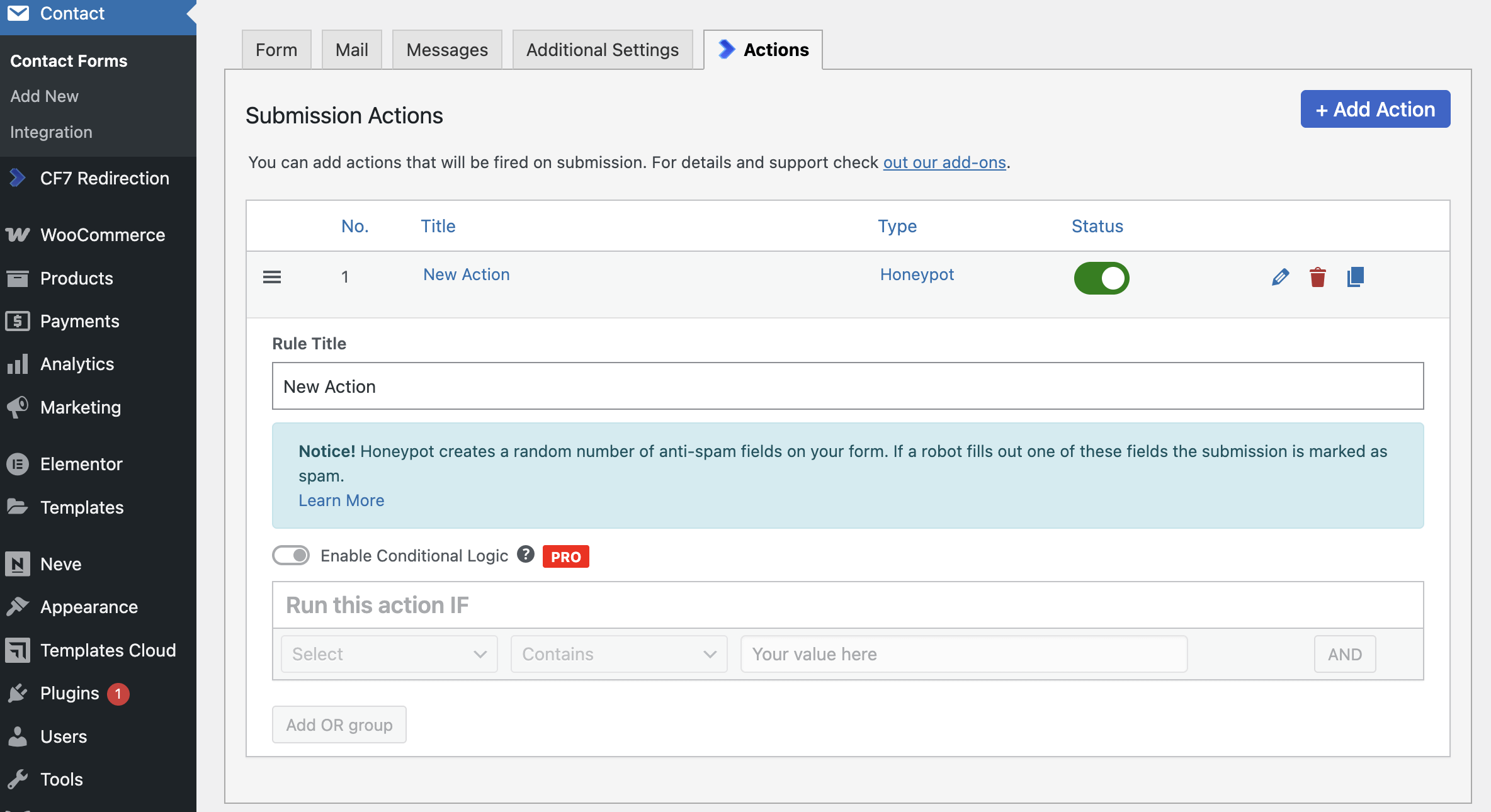This screenshot has height=812, width=1491.
Task: Disable the Honeypot action status toggle
Action: 1101,278
